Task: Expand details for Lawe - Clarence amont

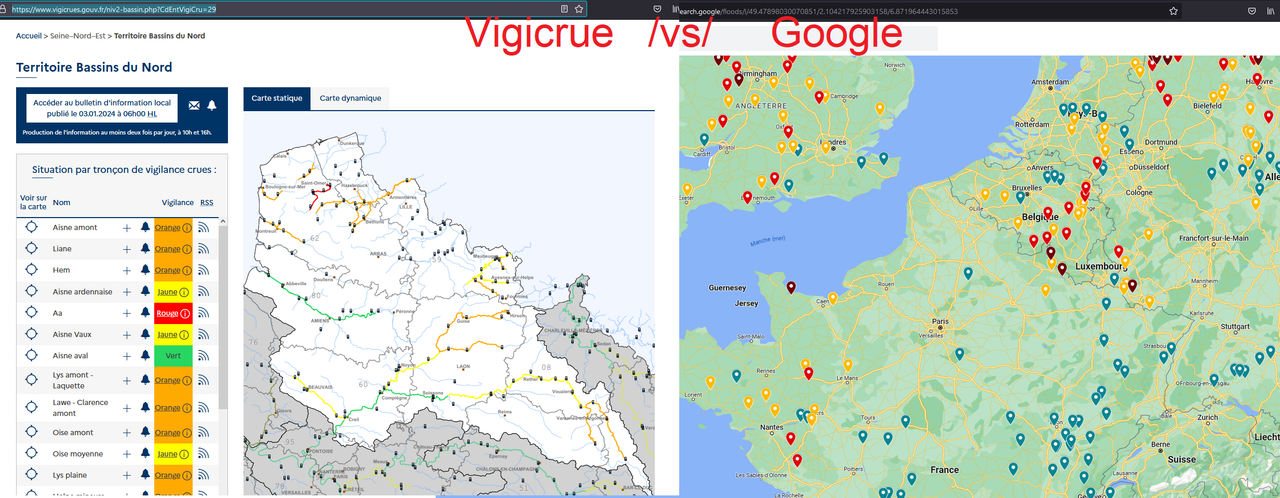Action: [x=127, y=407]
